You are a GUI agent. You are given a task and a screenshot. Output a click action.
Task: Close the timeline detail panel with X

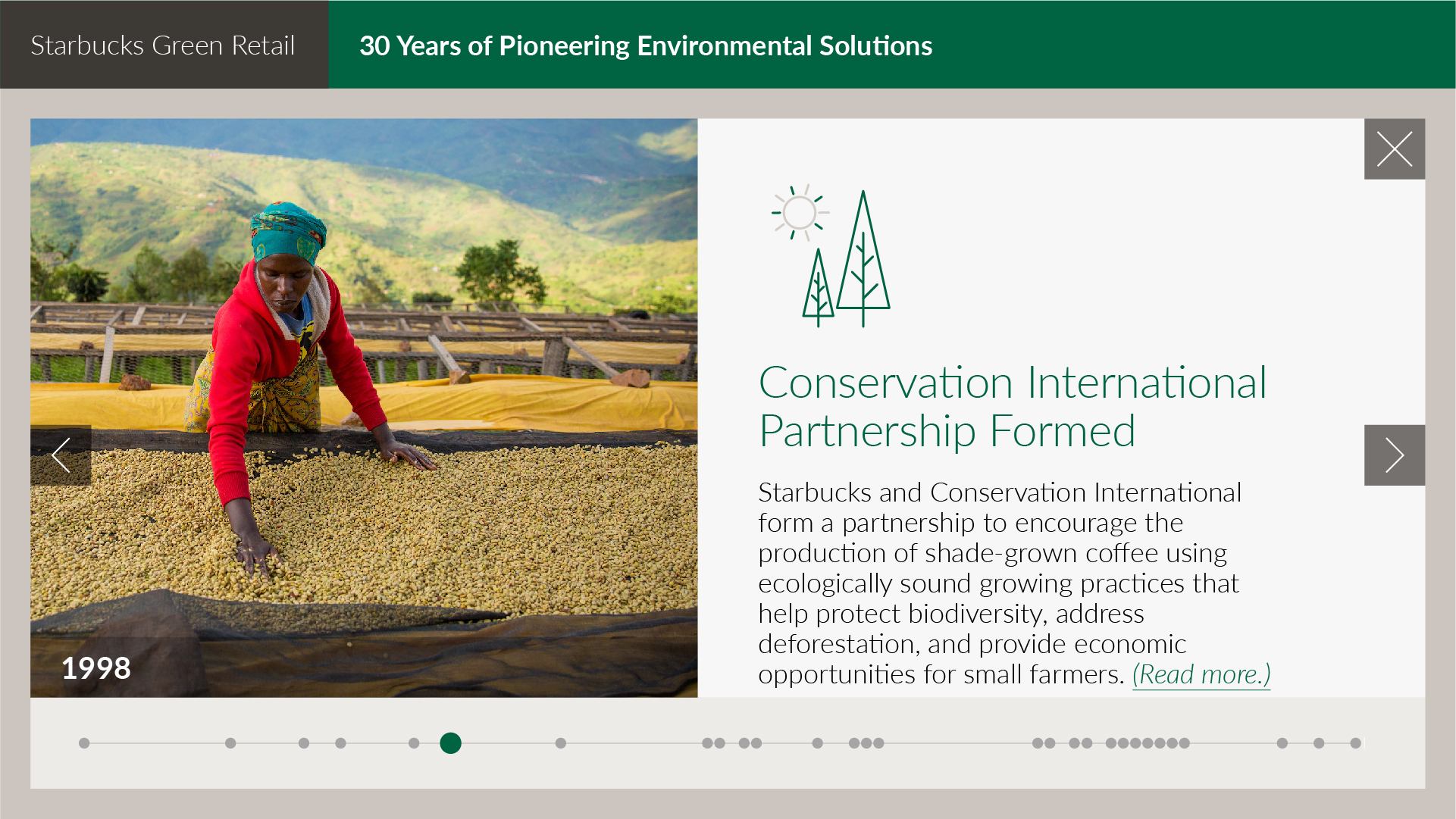coord(1394,149)
